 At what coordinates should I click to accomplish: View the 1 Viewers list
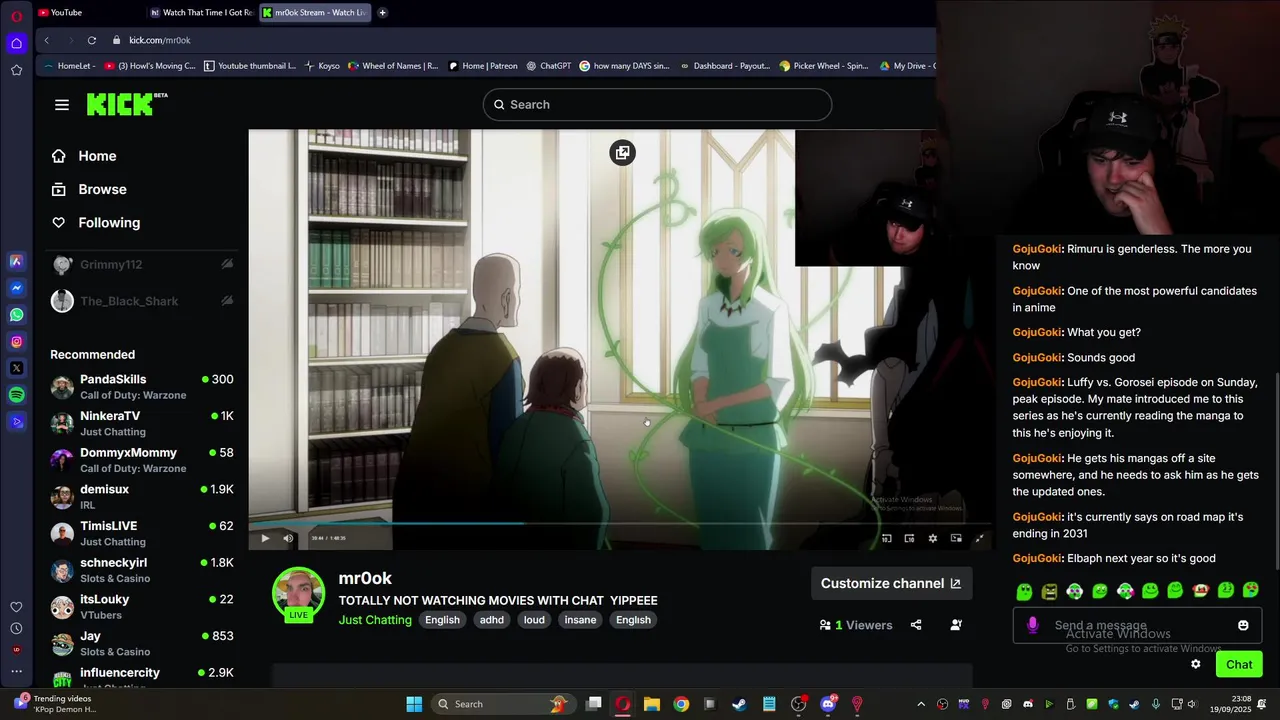coord(855,625)
